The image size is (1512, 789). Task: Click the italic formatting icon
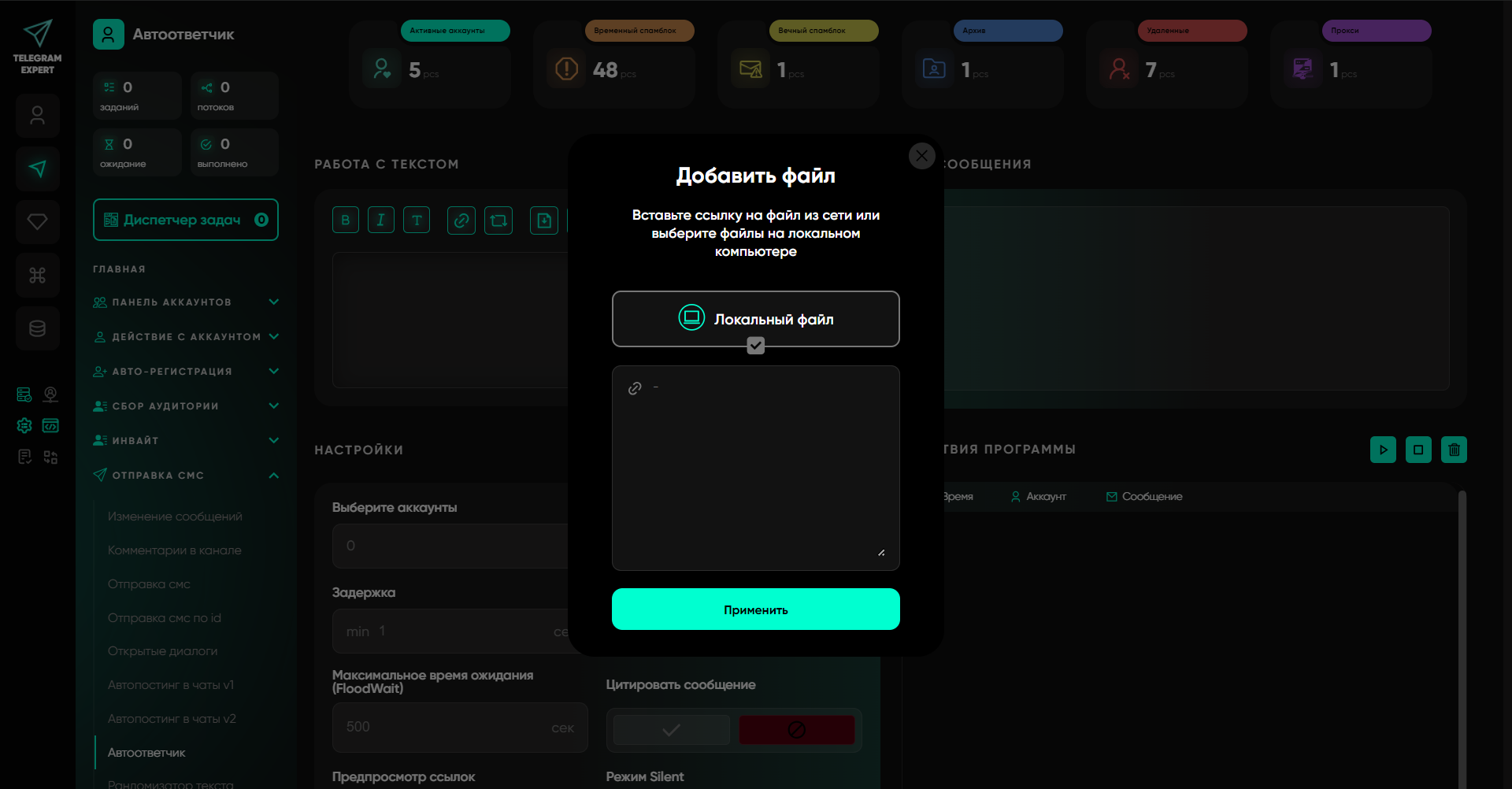pyautogui.click(x=380, y=220)
